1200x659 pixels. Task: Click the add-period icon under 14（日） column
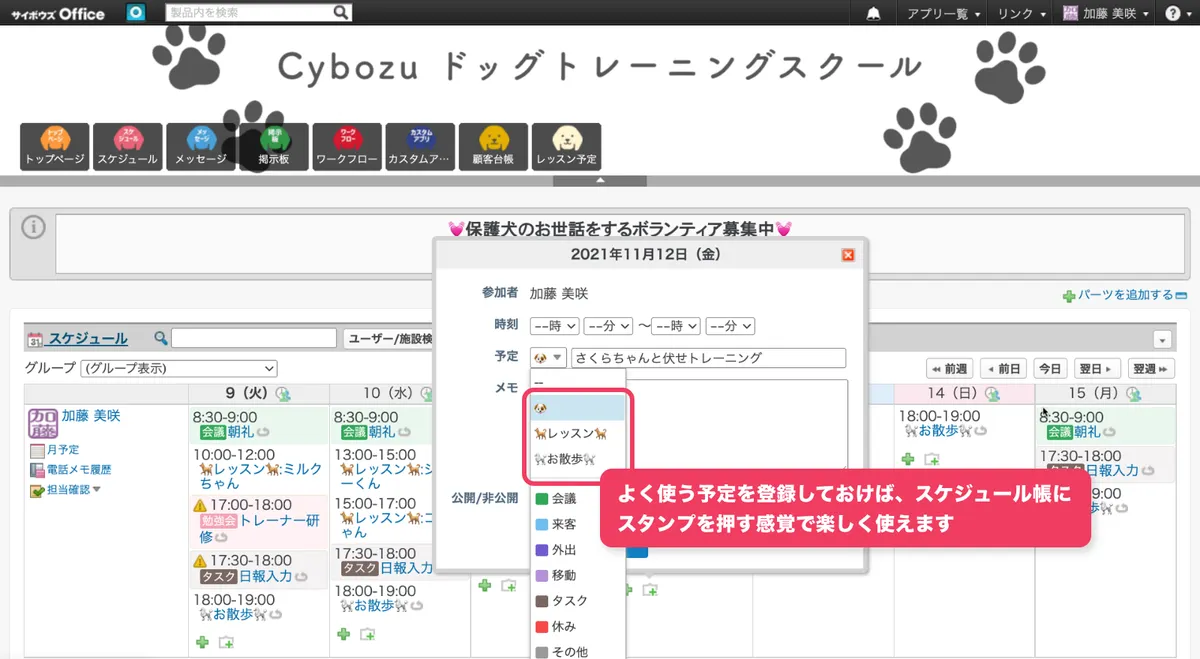click(932, 459)
